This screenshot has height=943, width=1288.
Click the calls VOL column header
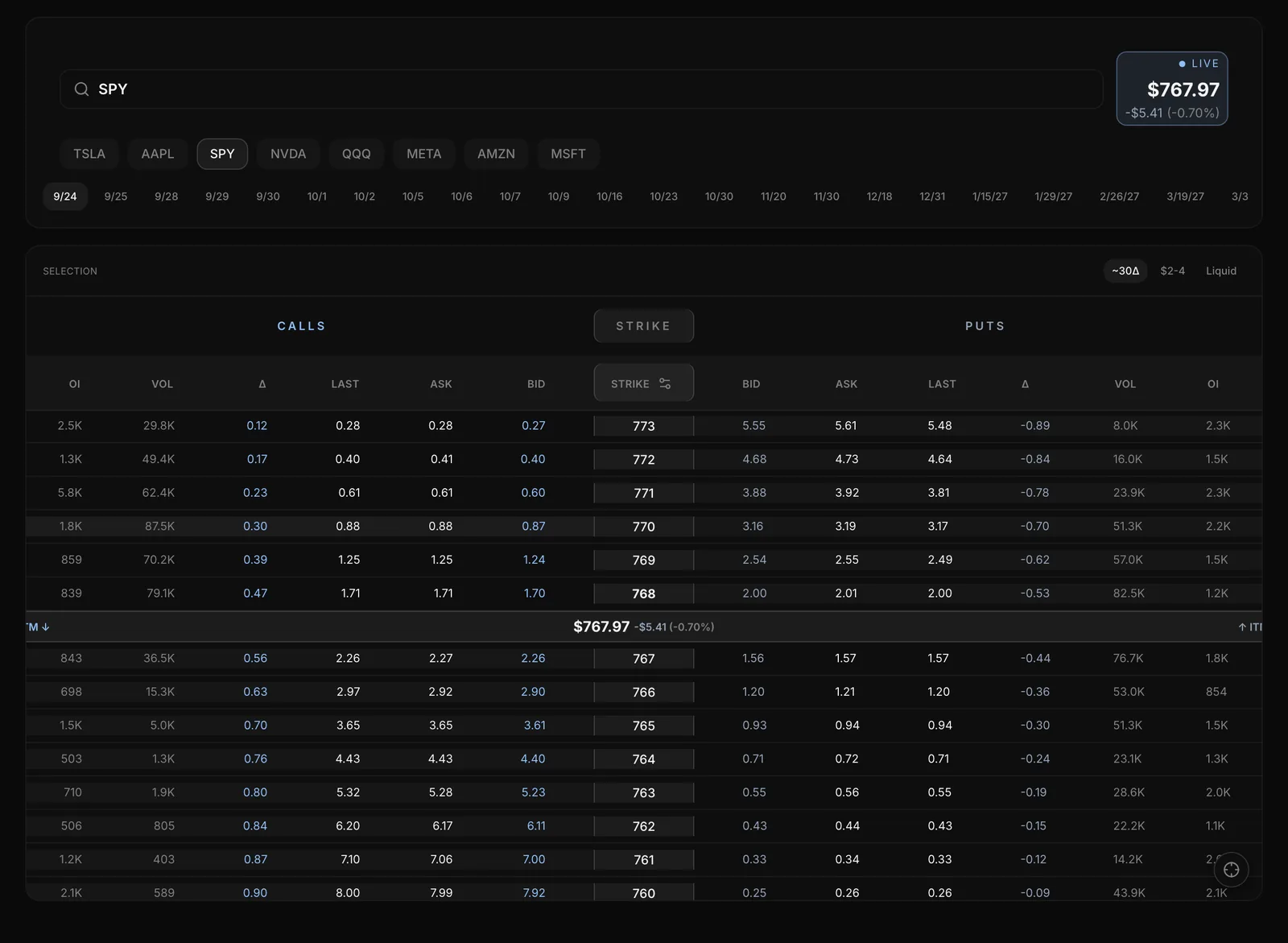coord(163,384)
